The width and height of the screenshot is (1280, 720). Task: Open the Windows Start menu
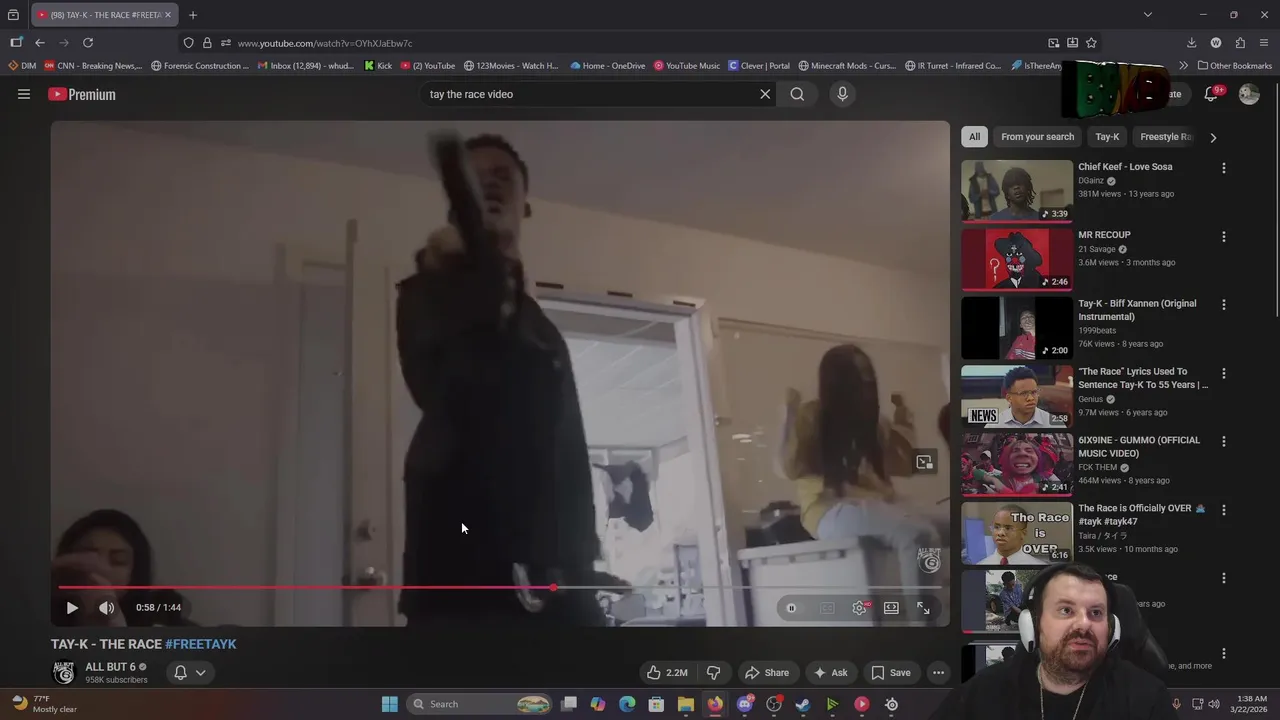(389, 704)
